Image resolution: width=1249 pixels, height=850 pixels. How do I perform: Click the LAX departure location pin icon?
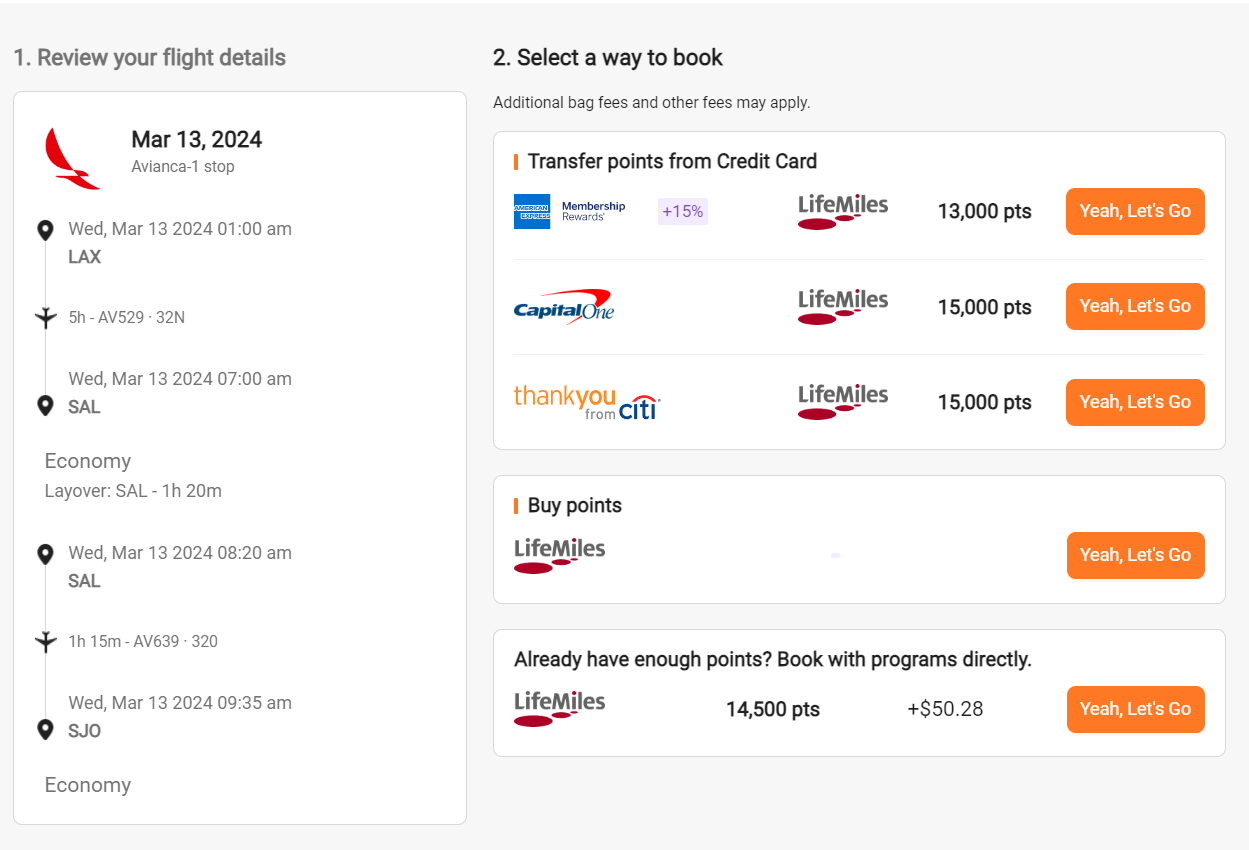pos(45,230)
